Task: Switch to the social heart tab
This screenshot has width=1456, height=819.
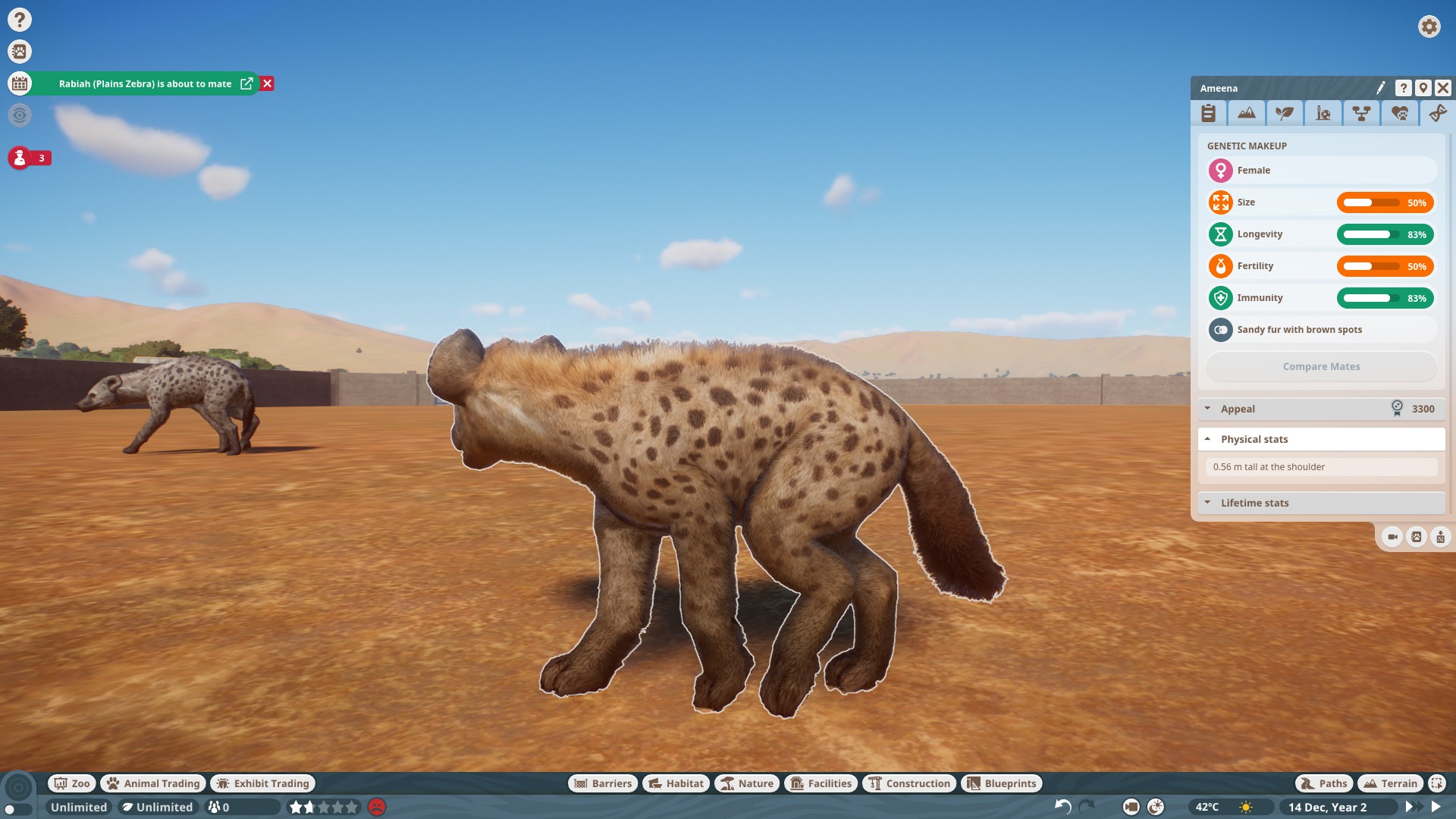Action: (1400, 113)
